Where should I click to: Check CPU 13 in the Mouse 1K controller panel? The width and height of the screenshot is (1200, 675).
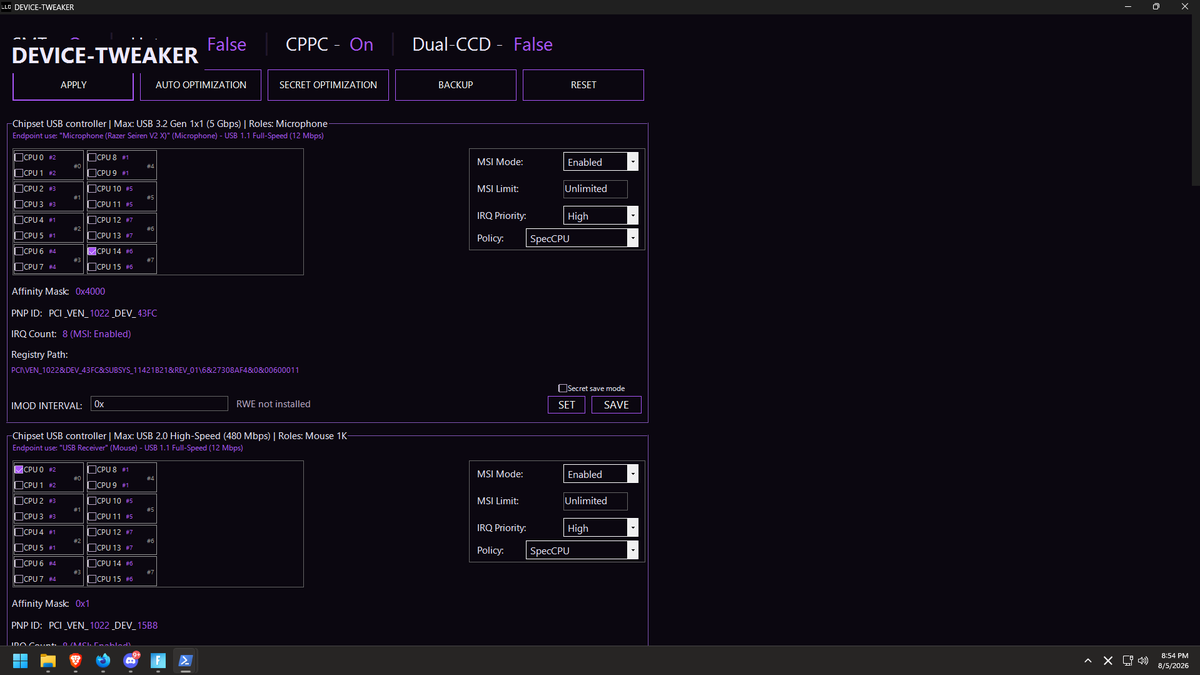[x=92, y=548]
